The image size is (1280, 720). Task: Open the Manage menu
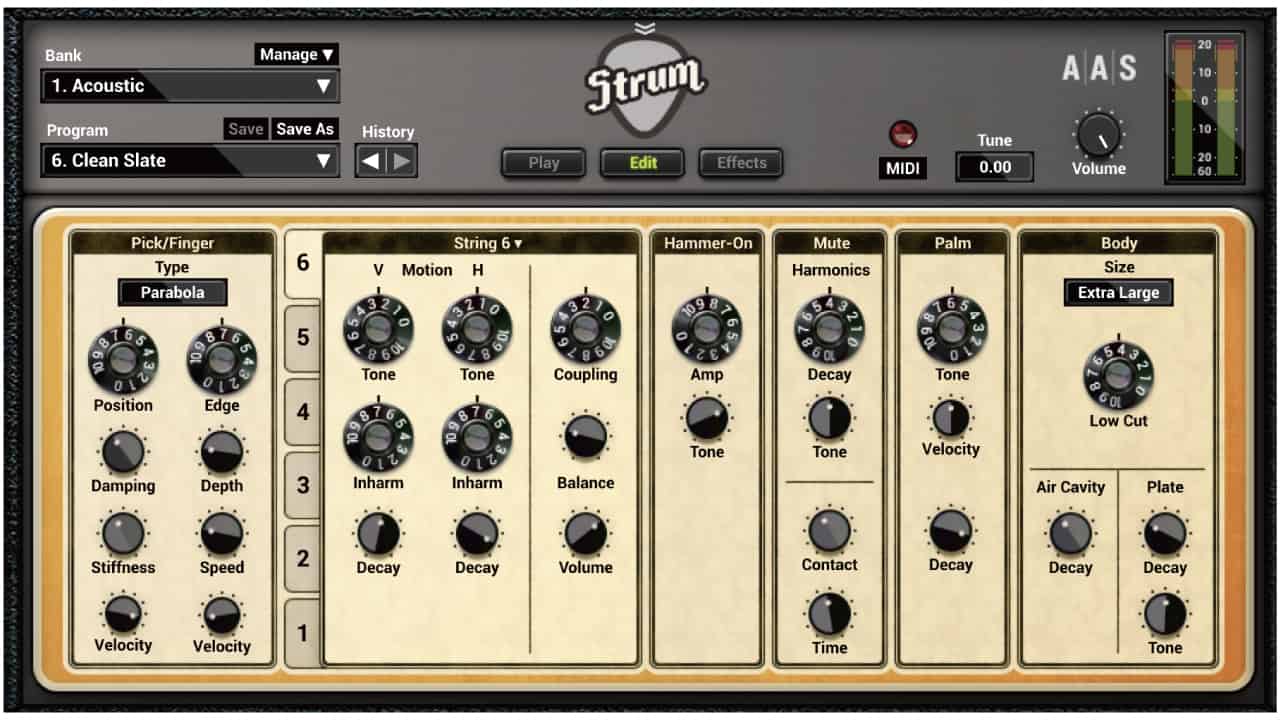click(295, 54)
